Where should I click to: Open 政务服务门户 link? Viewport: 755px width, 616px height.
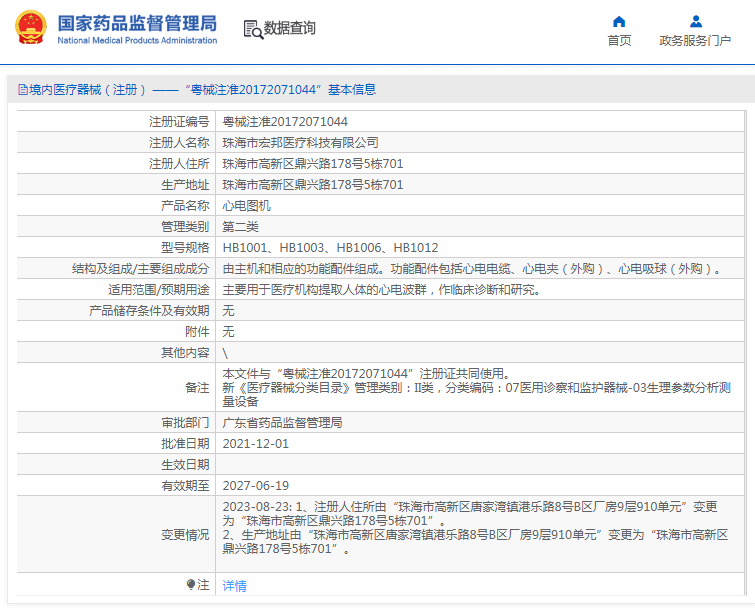click(695, 40)
